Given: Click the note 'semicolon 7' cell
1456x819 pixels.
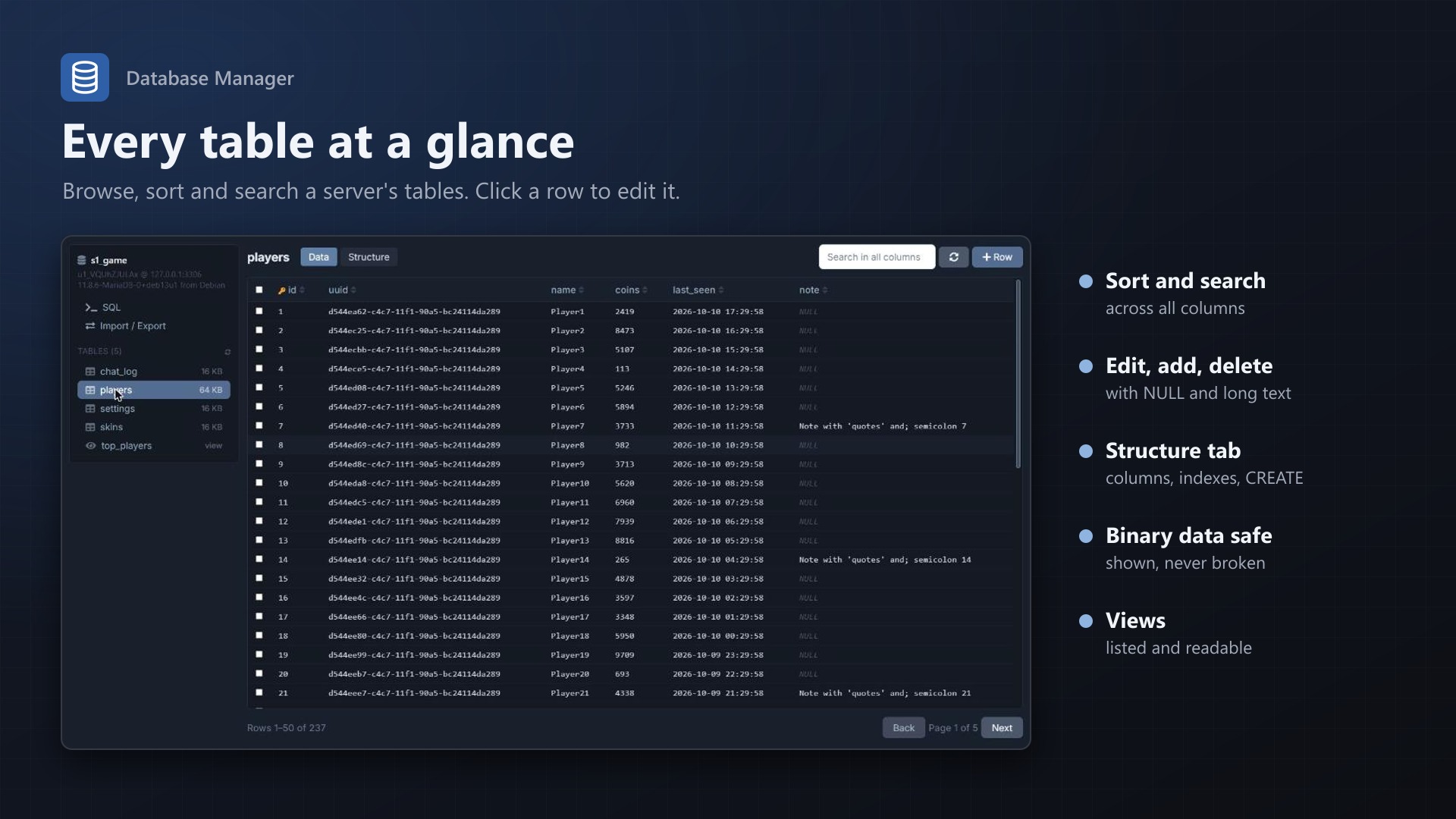Looking at the screenshot, I should pyautogui.click(x=883, y=426).
